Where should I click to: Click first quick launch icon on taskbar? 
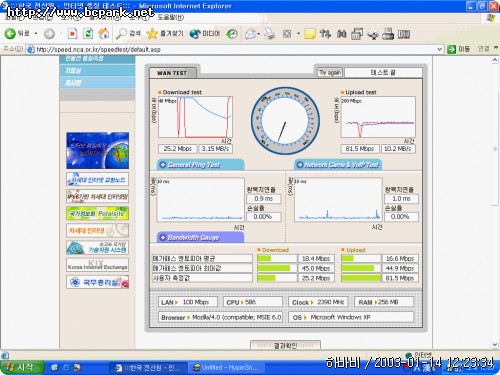[55, 368]
